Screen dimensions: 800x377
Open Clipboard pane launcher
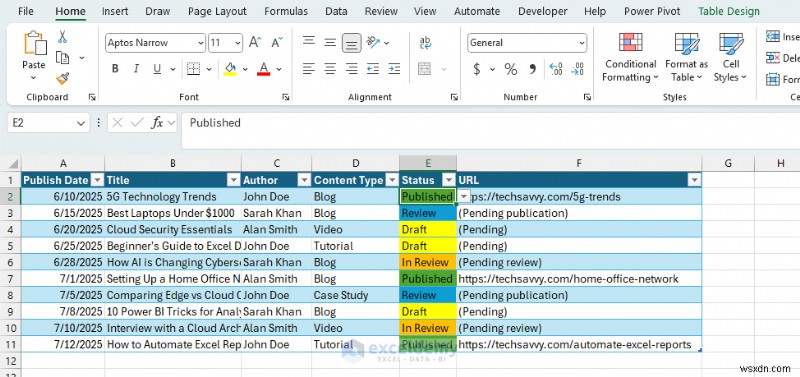92,97
